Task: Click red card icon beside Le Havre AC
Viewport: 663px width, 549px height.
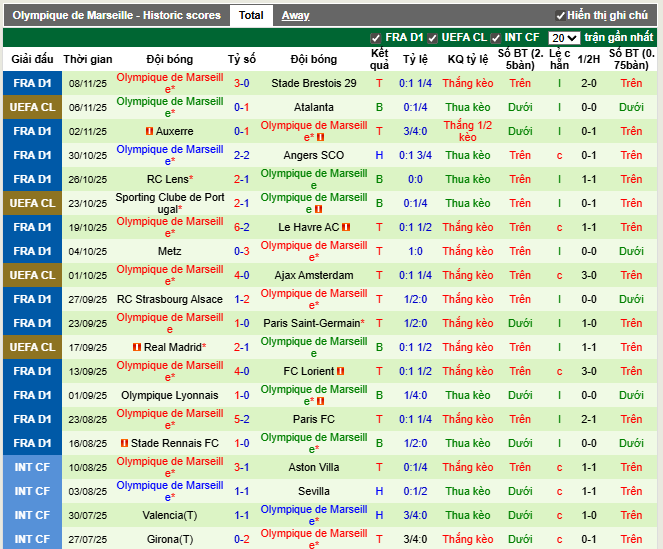Action: 346,228
